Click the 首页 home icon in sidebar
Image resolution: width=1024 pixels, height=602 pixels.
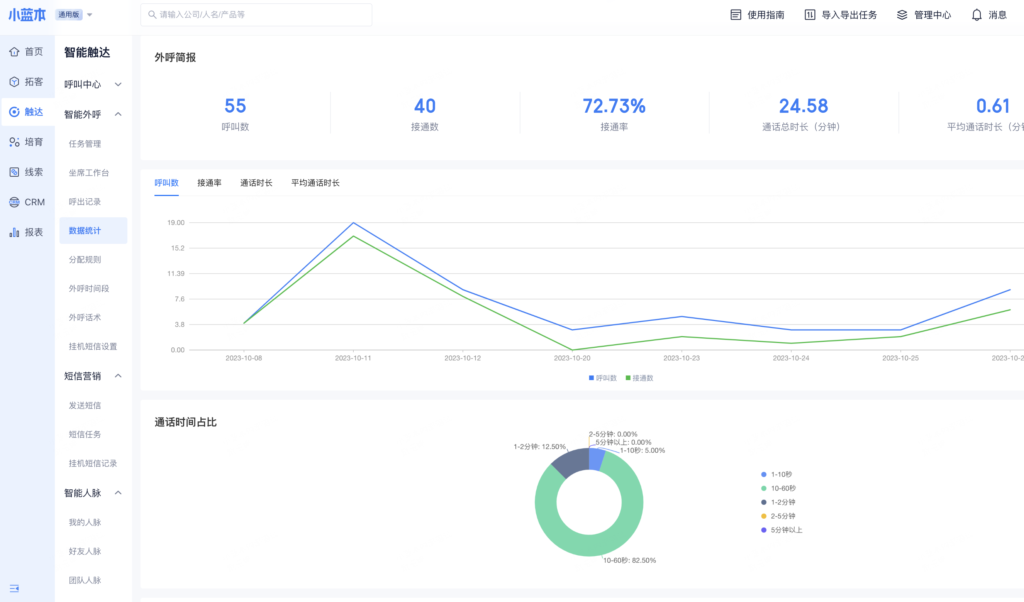coord(14,51)
